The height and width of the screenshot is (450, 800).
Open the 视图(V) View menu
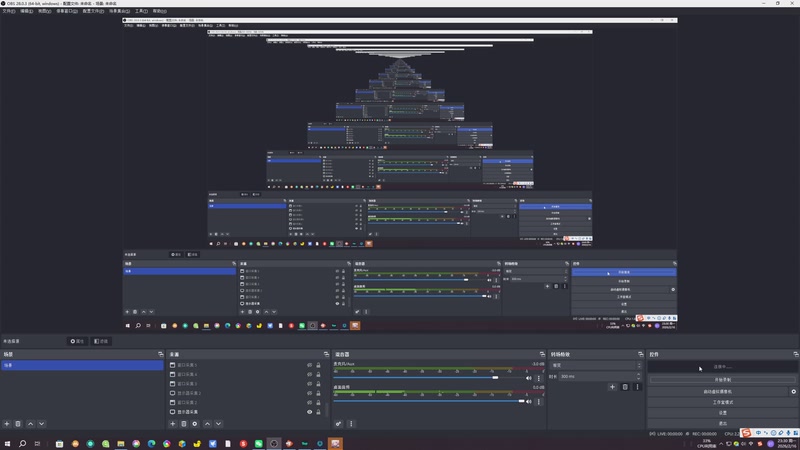[x=44, y=11]
